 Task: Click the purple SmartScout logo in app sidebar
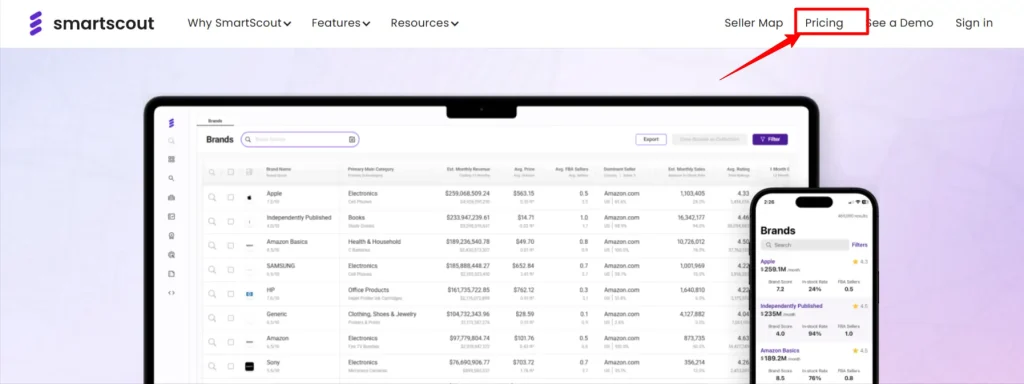tap(172, 123)
